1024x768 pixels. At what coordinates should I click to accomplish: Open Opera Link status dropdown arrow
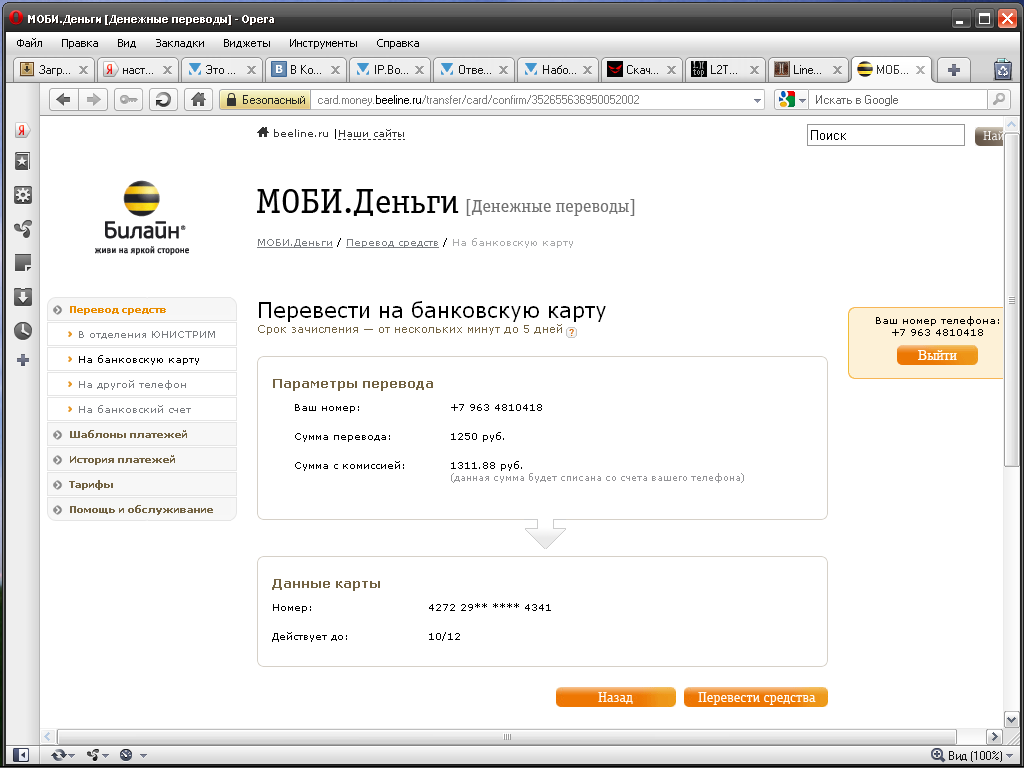[x=71, y=756]
